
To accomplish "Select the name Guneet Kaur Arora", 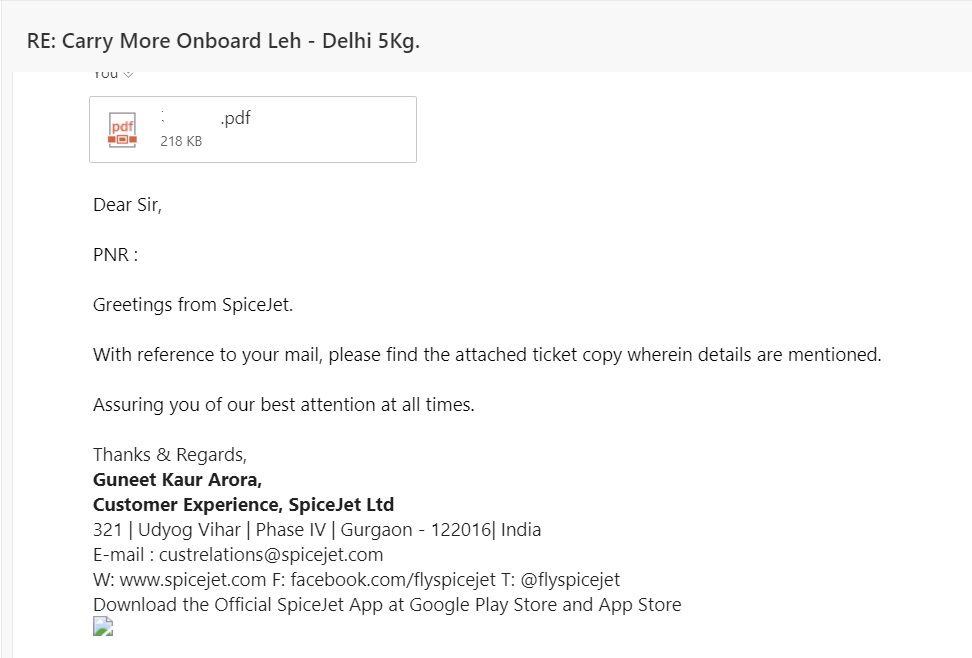I will click(x=177, y=480).
